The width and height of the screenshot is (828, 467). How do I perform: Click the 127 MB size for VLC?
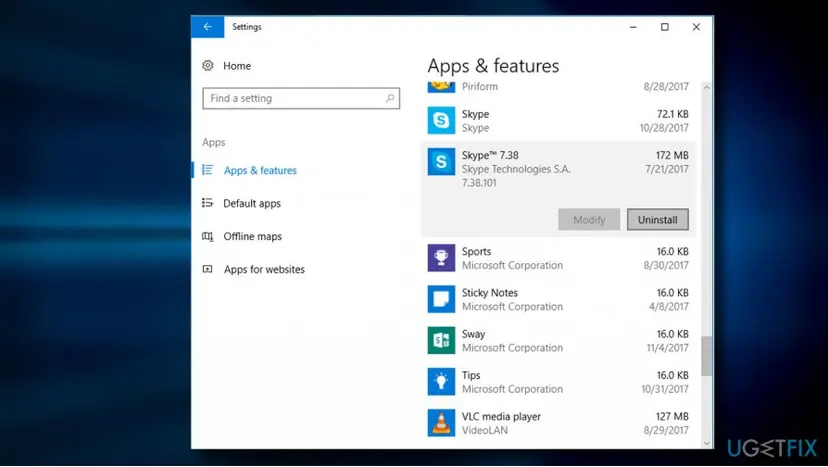(672, 416)
